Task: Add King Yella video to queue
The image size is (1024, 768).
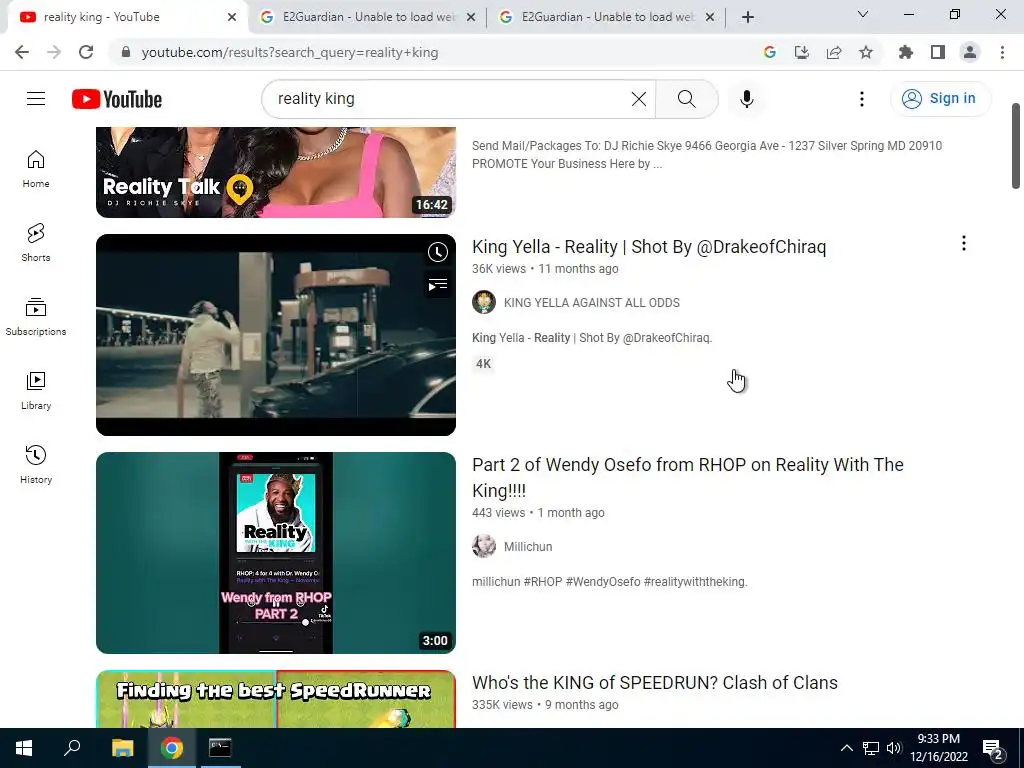Action: coord(438,285)
